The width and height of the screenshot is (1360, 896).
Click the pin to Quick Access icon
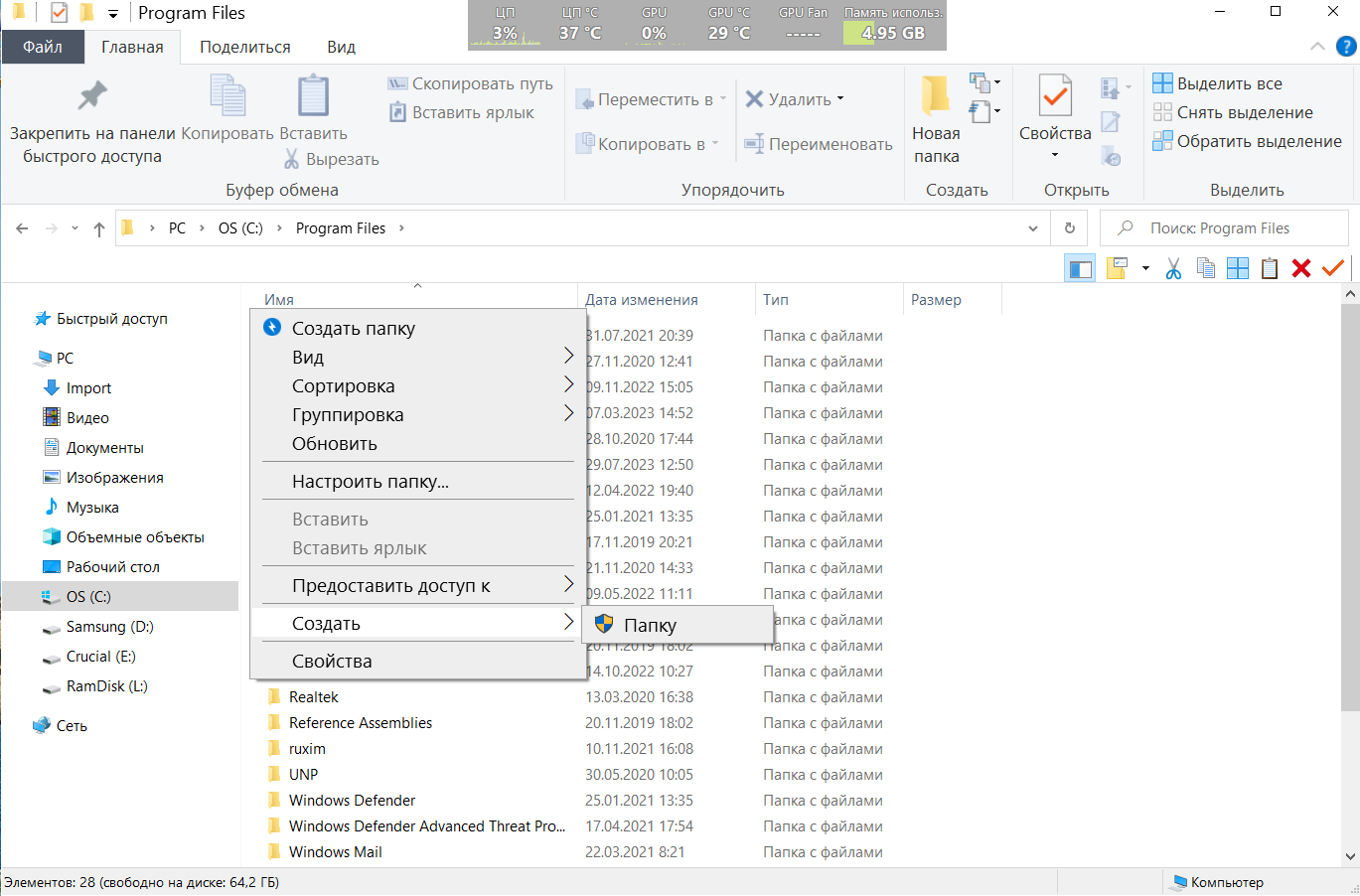click(x=92, y=96)
